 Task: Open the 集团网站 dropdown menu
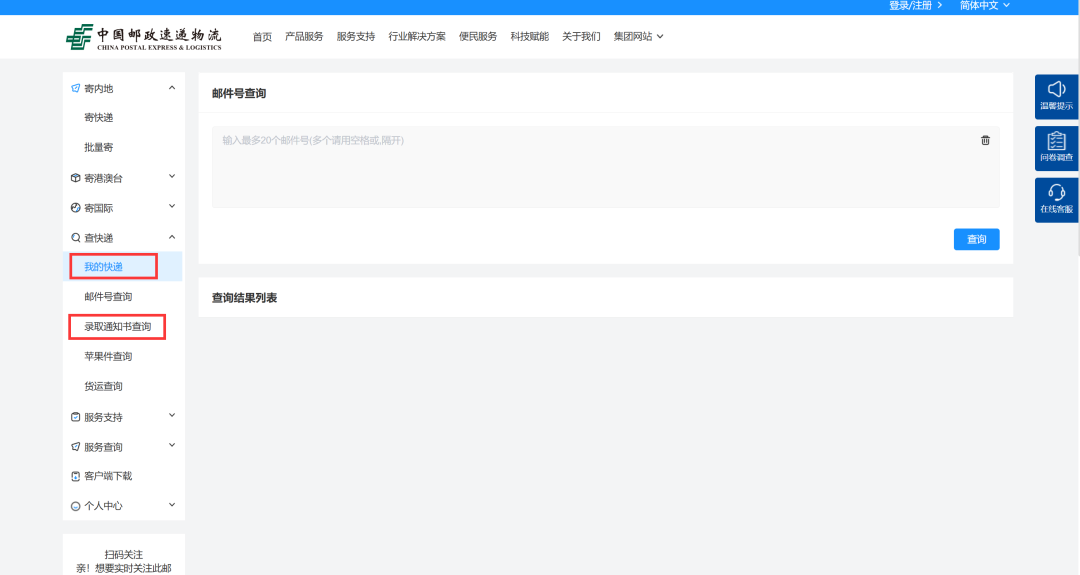(638, 36)
